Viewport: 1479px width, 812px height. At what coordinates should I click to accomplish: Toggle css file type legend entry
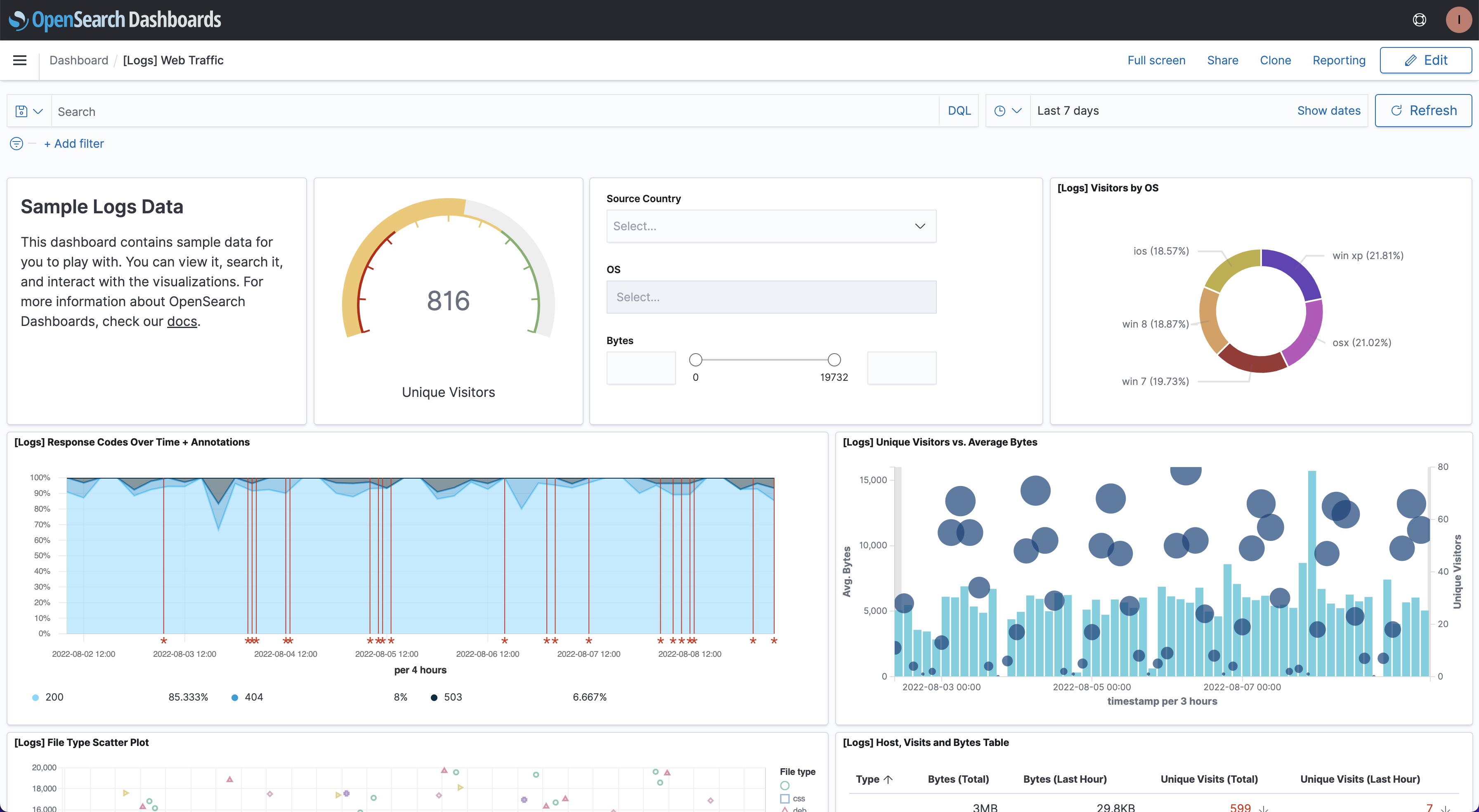click(x=792, y=799)
